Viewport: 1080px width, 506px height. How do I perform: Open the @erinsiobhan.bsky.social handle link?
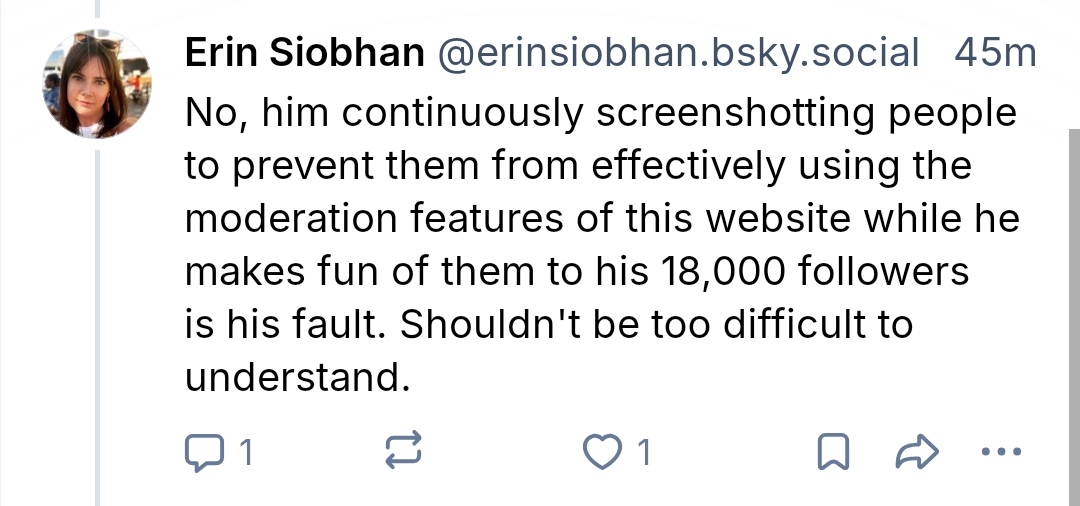click(x=679, y=53)
